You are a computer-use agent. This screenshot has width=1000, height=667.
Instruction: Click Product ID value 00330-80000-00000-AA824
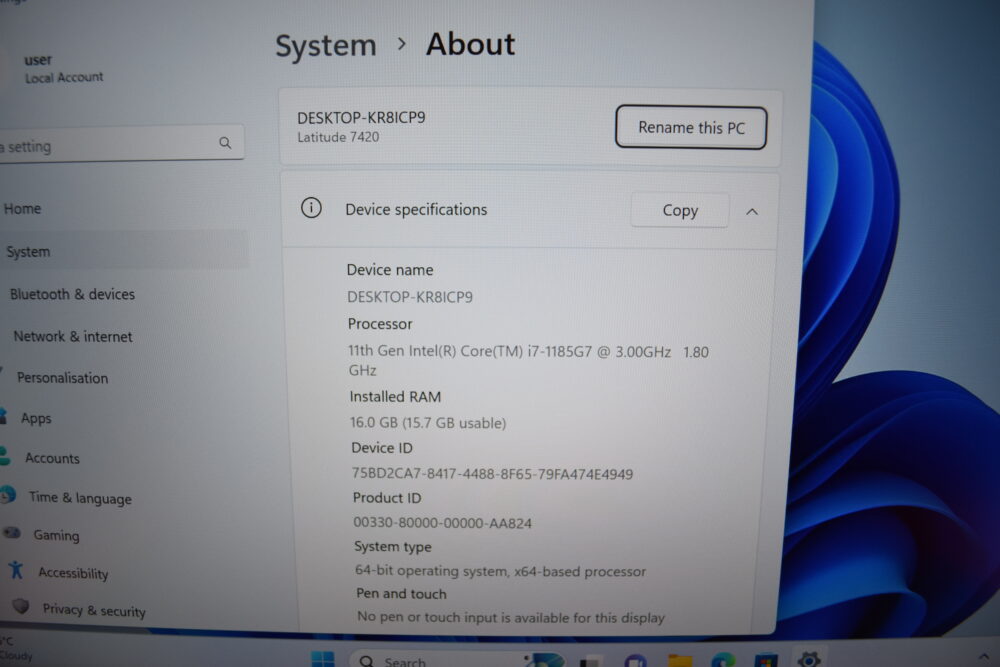tap(443, 523)
